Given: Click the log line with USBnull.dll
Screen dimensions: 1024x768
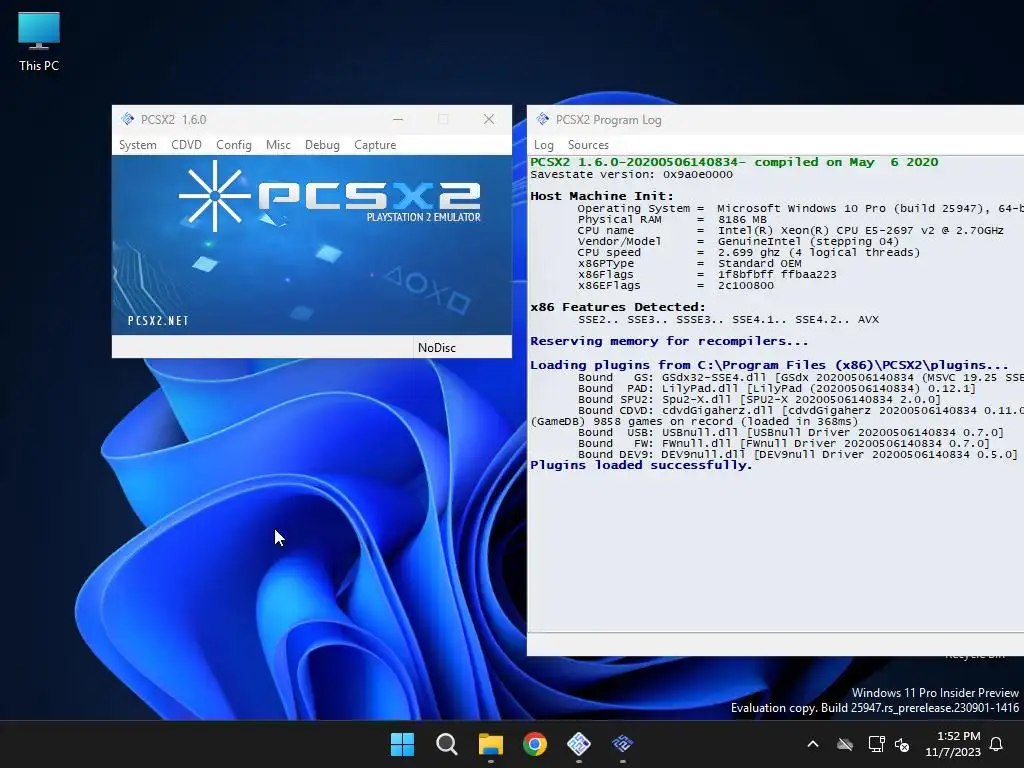Looking at the screenshot, I should click(x=790, y=432).
